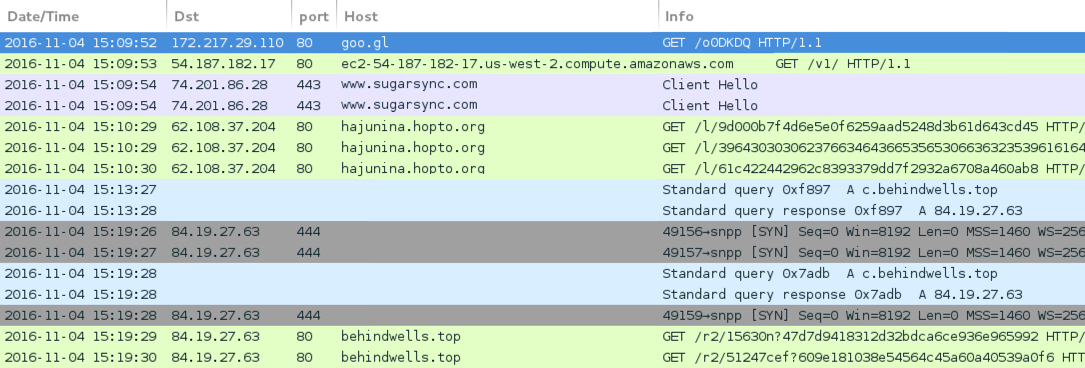Viewport: 1085px width, 368px height.
Task: Select hajunina.hopto.org GET /l/9d000b7f packet
Action: point(542,127)
